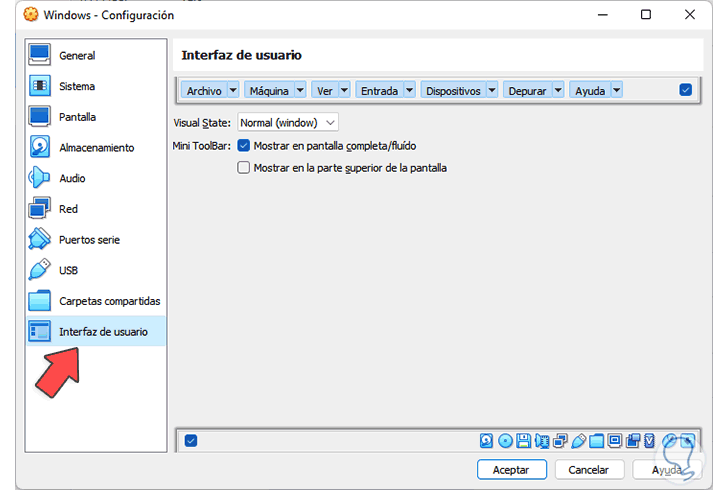
Task: Toggle the Ver menu item
Action: 325,90
